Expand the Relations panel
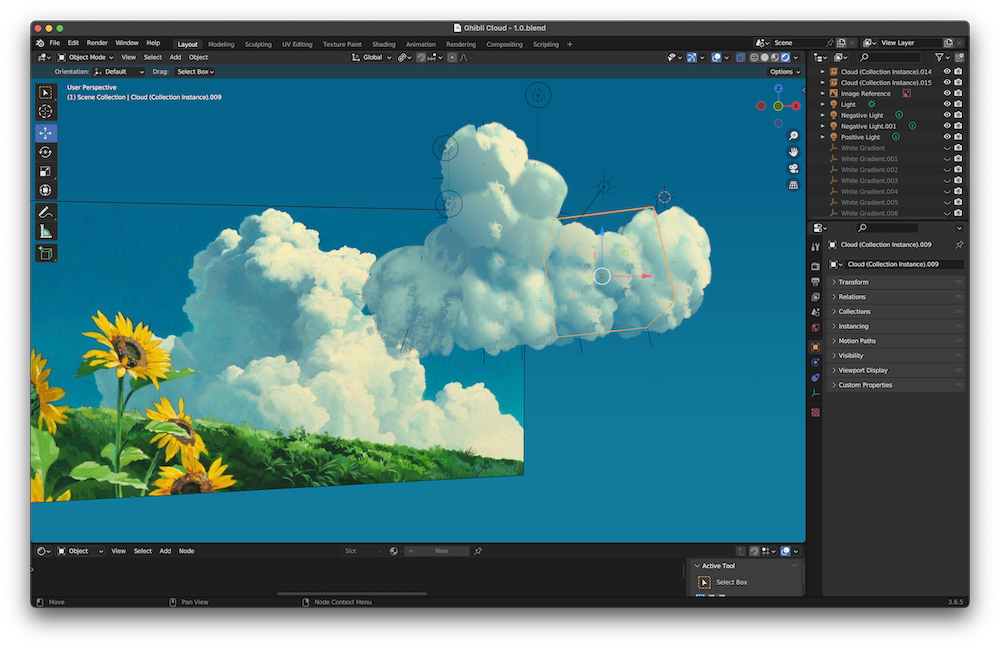Image resolution: width=1000 pixels, height=648 pixels. [895, 297]
